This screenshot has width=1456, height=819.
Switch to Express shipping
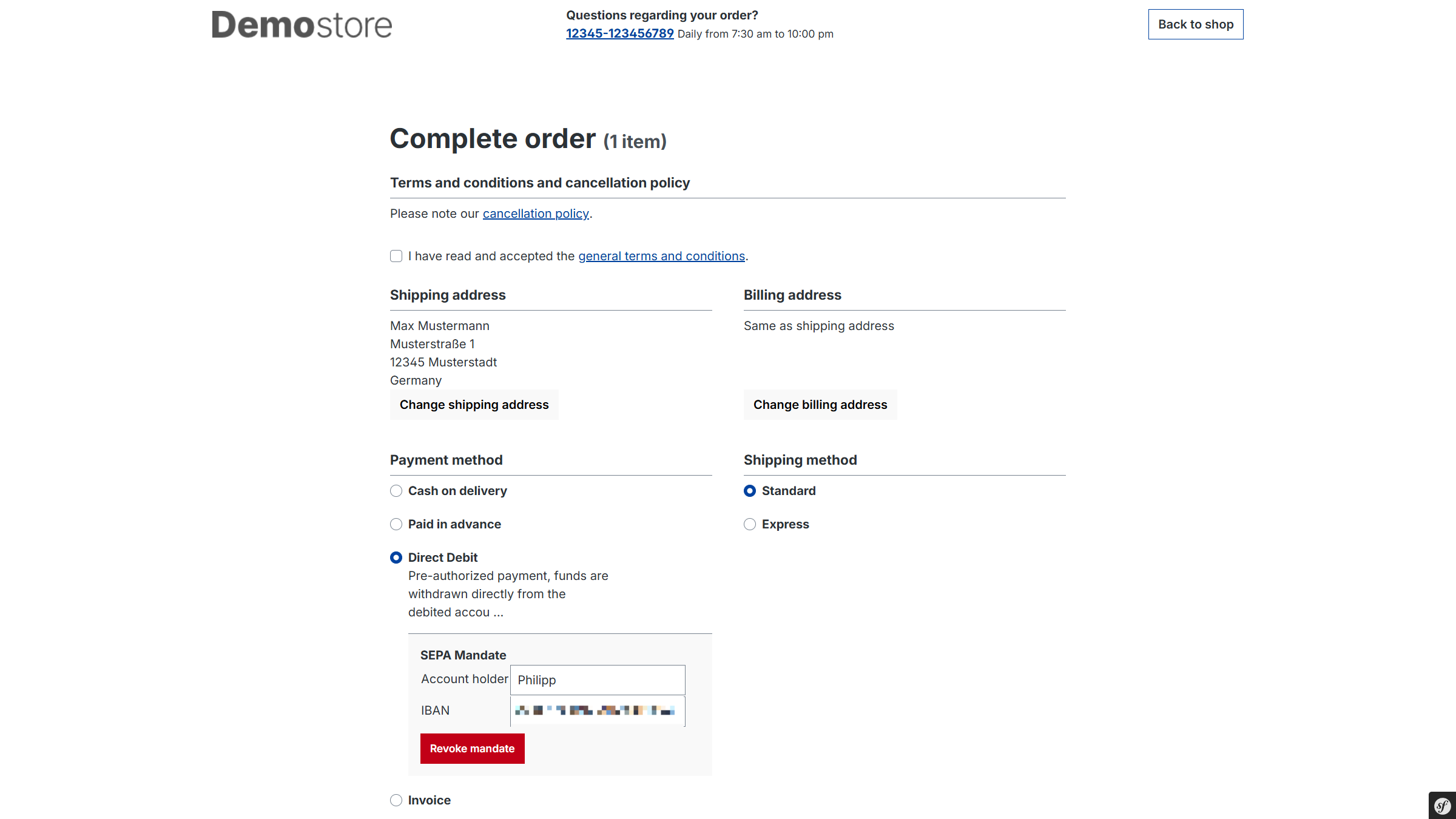click(750, 524)
